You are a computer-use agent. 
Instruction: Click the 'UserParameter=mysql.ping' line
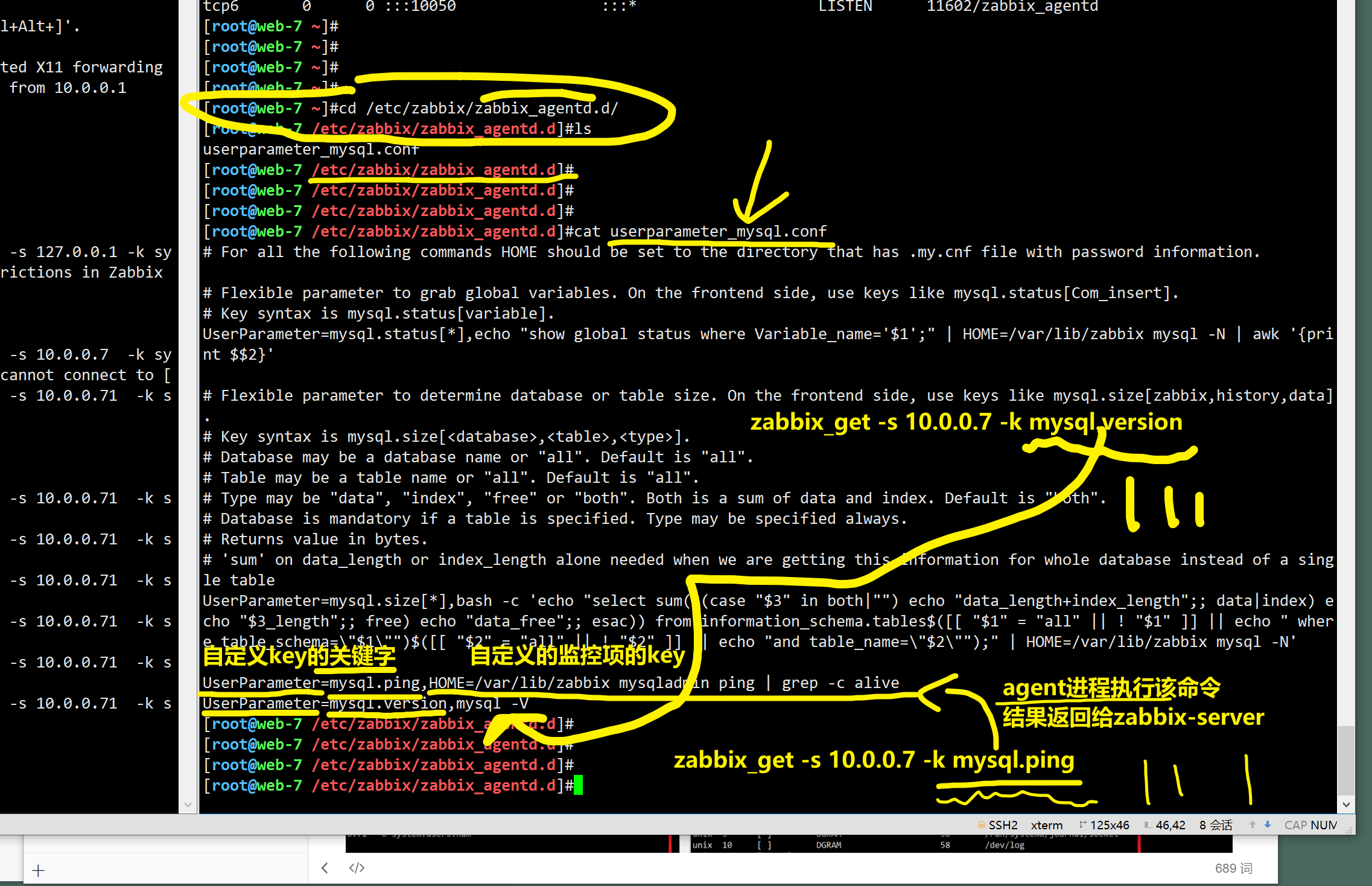pyautogui.click(x=551, y=683)
